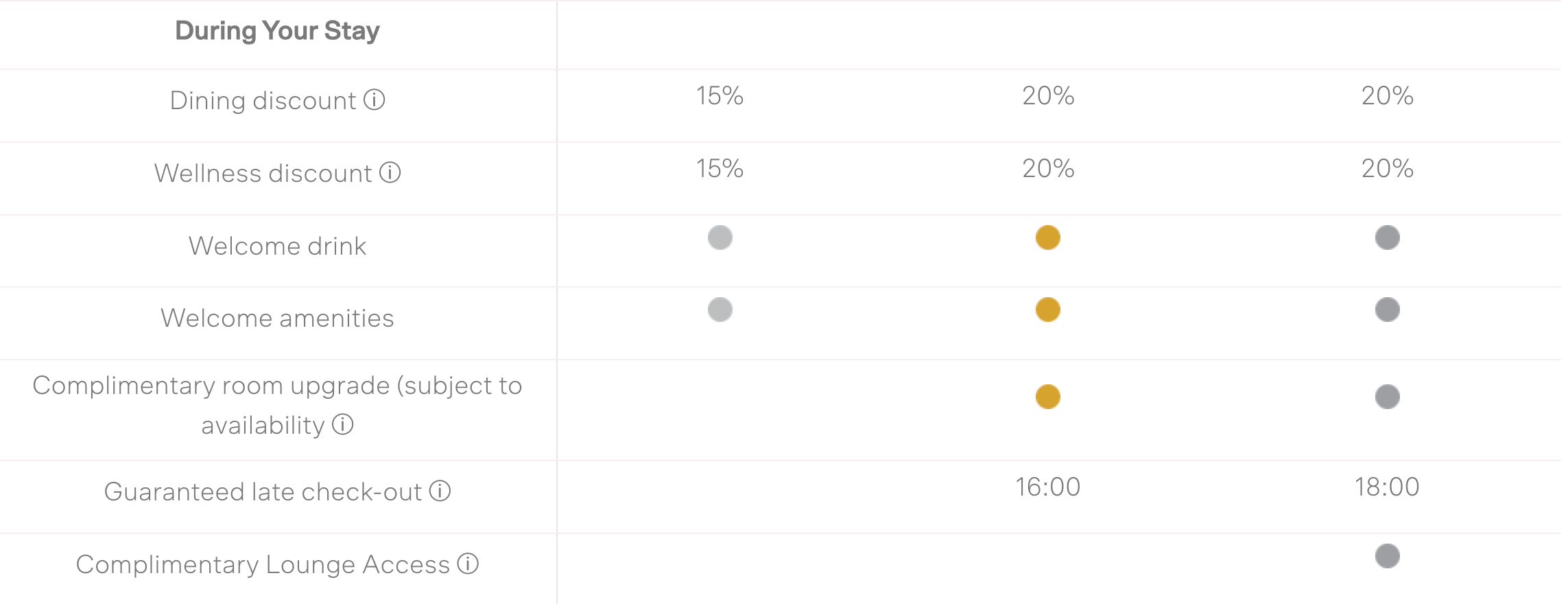Screen dimensions: 1568x604
Task: Click the dark gray Lounge Access dot
Action: pos(1387,556)
